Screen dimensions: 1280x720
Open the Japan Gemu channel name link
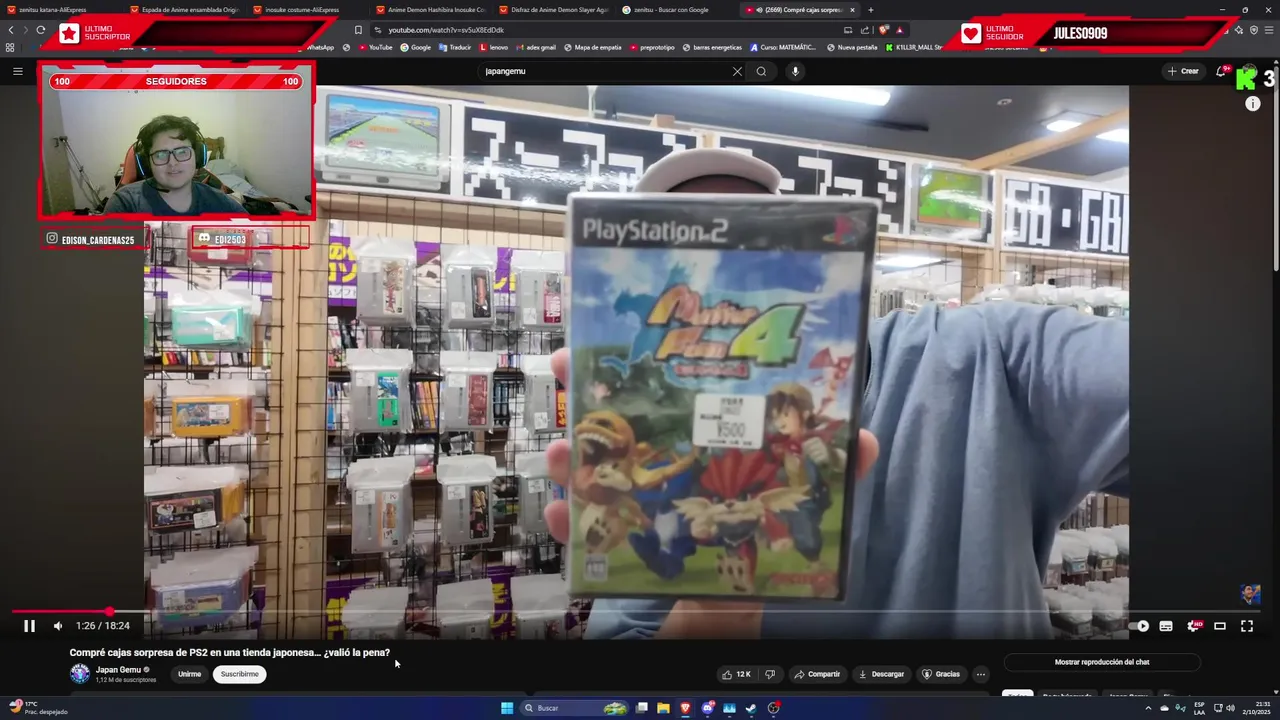click(118, 670)
